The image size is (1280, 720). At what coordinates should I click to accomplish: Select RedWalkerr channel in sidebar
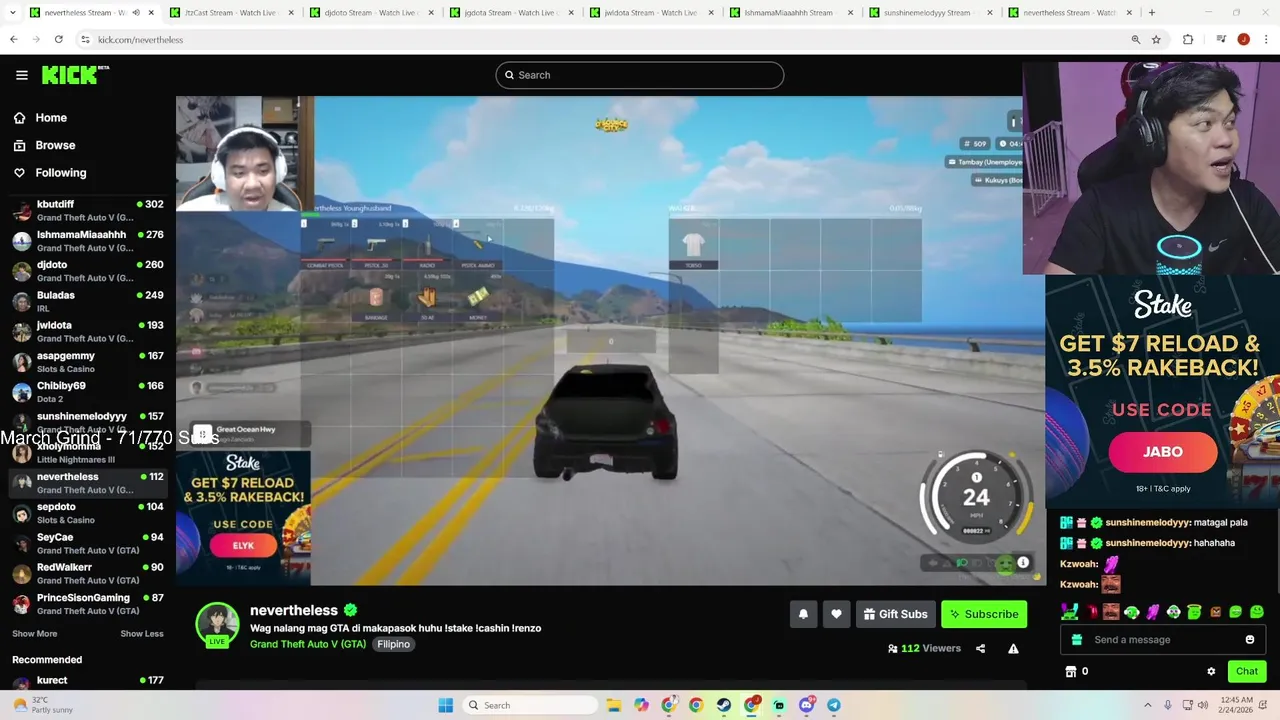(87, 573)
